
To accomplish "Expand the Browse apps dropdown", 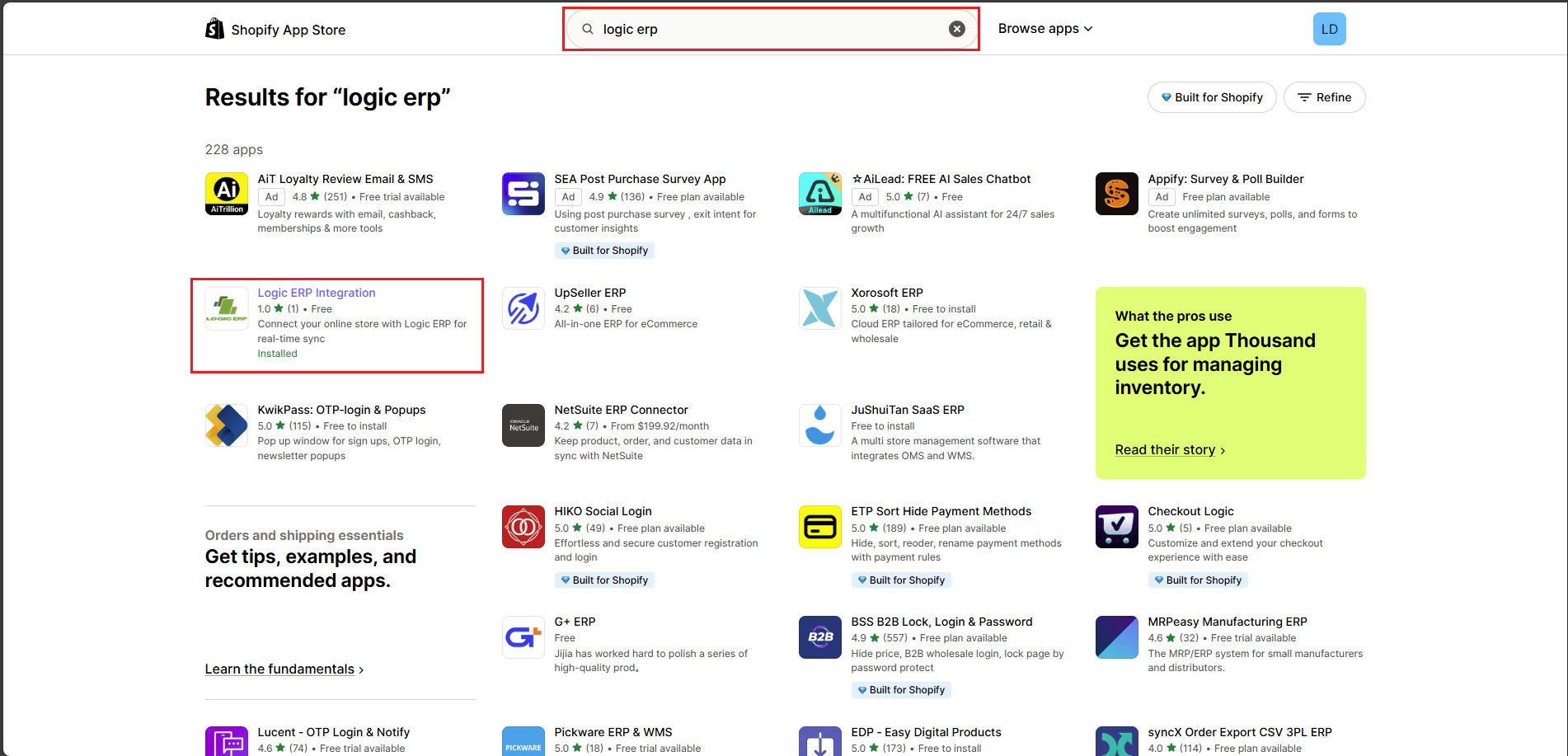I will [x=1045, y=29].
